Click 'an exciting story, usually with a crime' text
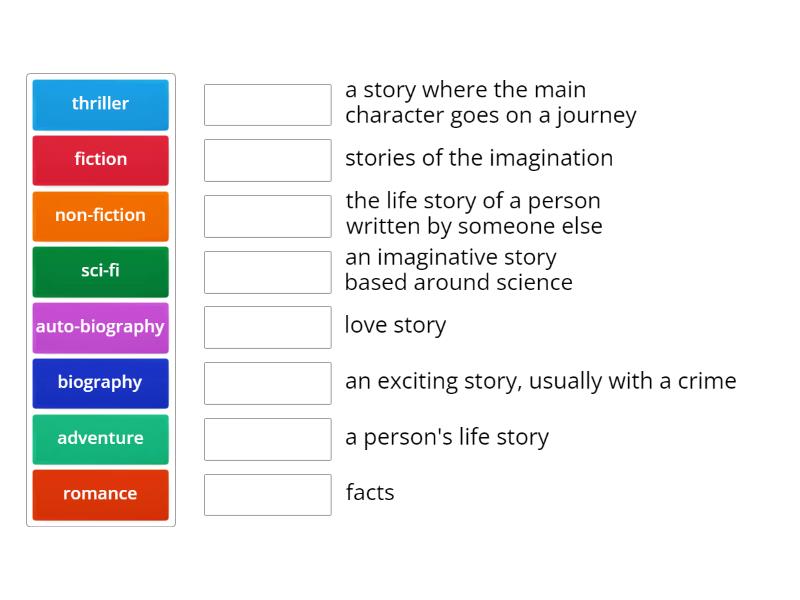Viewport: 800px width, 600px height. click(540, 381)
